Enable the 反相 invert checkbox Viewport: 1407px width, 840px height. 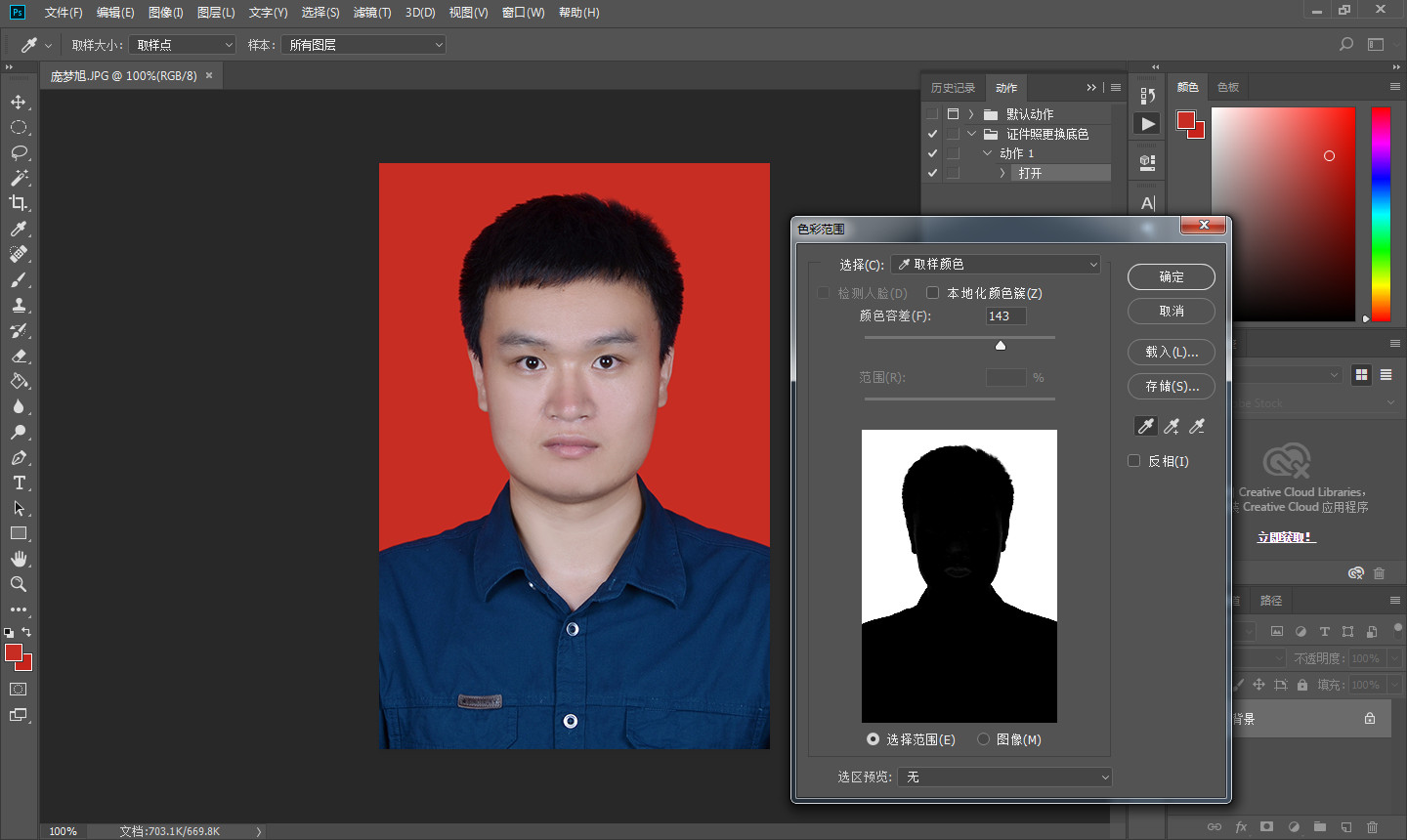click(x=1134, y=461)
